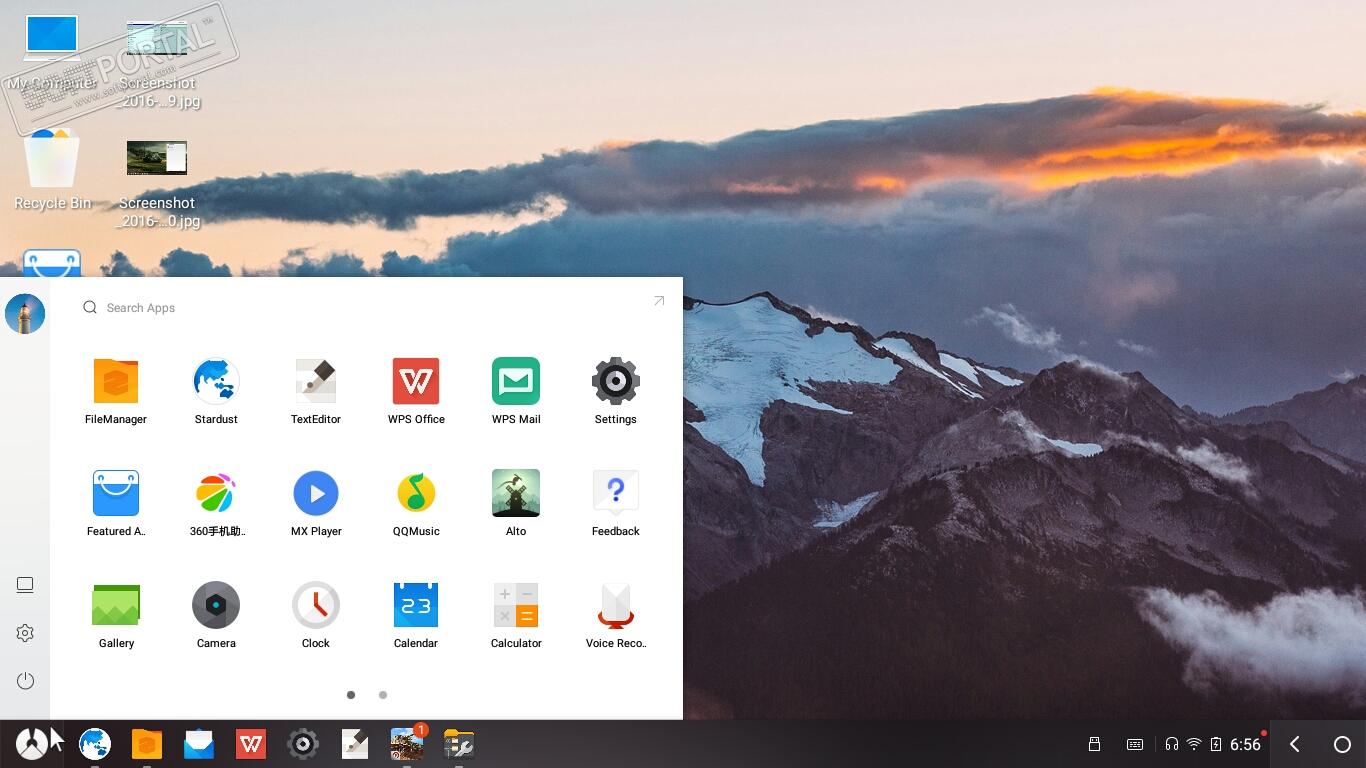This screenshot has height=768, width=1366.
Task: Expand the launcher to full screen
Action: click(x=659, y=300)
